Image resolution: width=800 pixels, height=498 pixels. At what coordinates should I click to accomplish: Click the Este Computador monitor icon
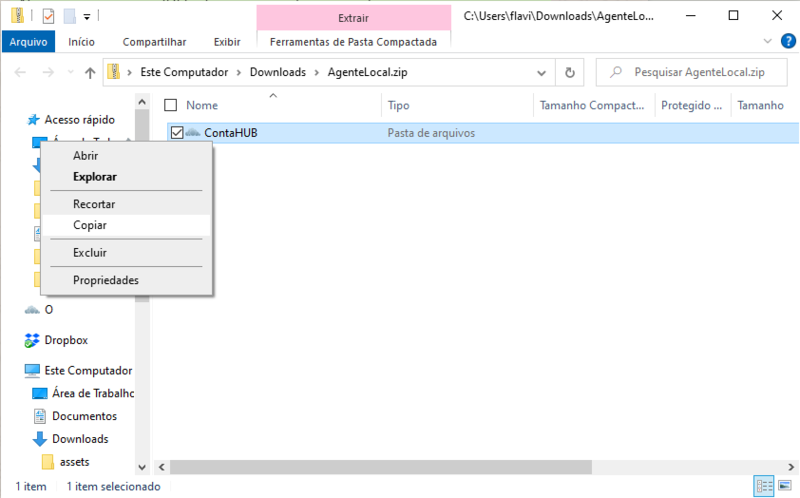(x=32, y=370)
